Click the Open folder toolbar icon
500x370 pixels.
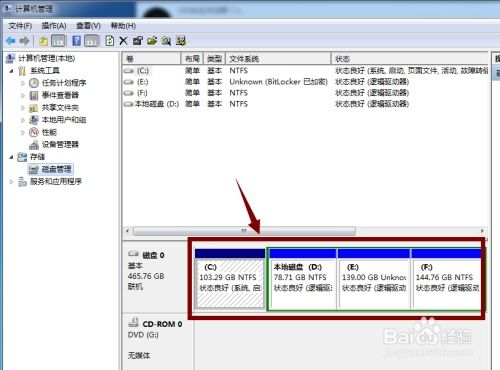(x=152, y=41)
